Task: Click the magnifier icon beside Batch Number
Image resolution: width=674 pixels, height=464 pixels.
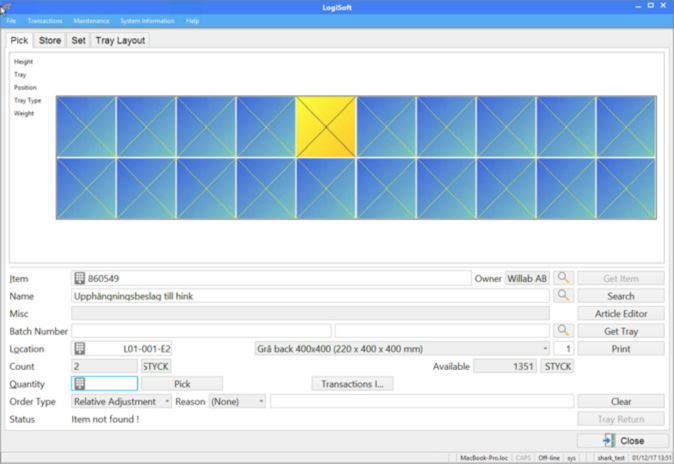Action: pos(563,331)
